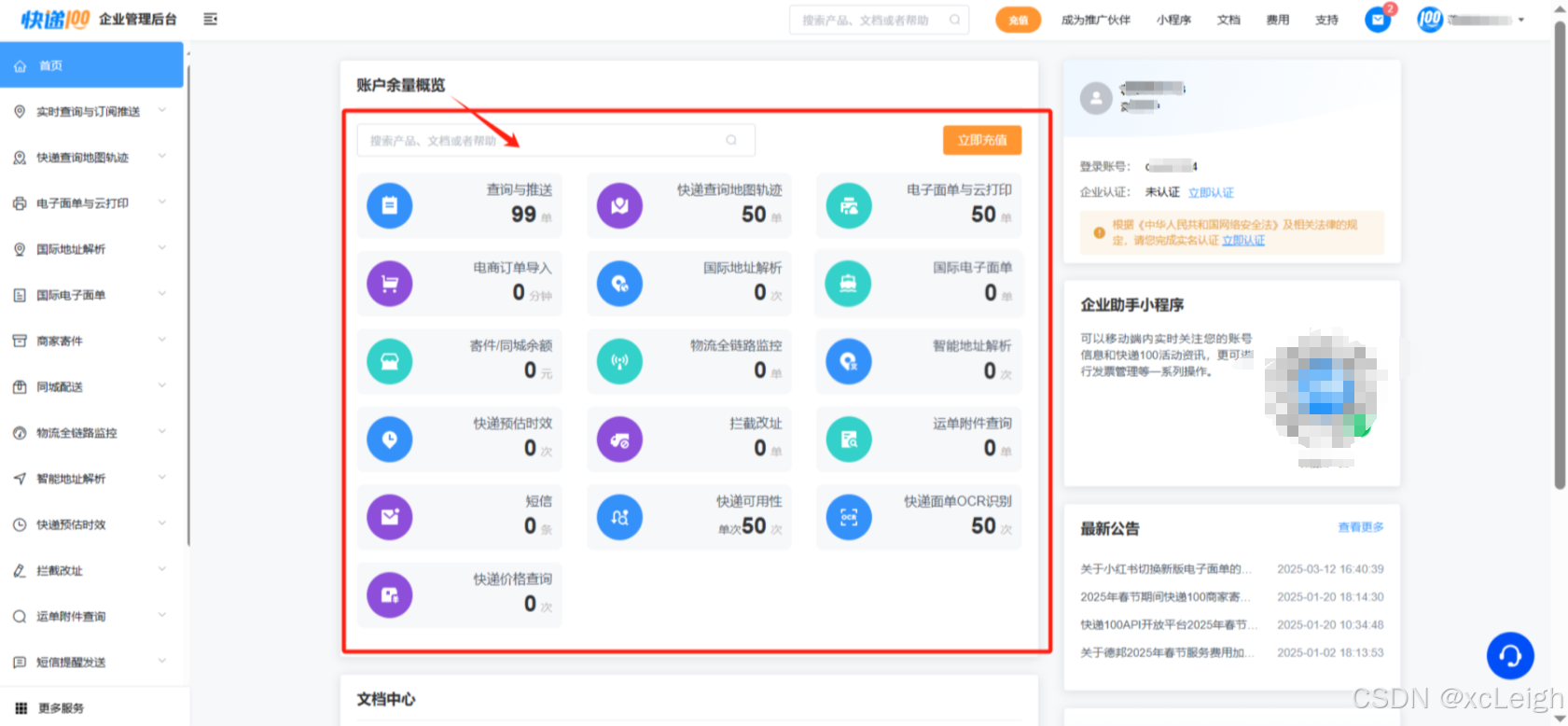This screenshot has height=726, width=1568.
Task: Open the announcement 关于德邦2025年春节服务费用加
Action: pyautogui.click(x=1167, y=652)
